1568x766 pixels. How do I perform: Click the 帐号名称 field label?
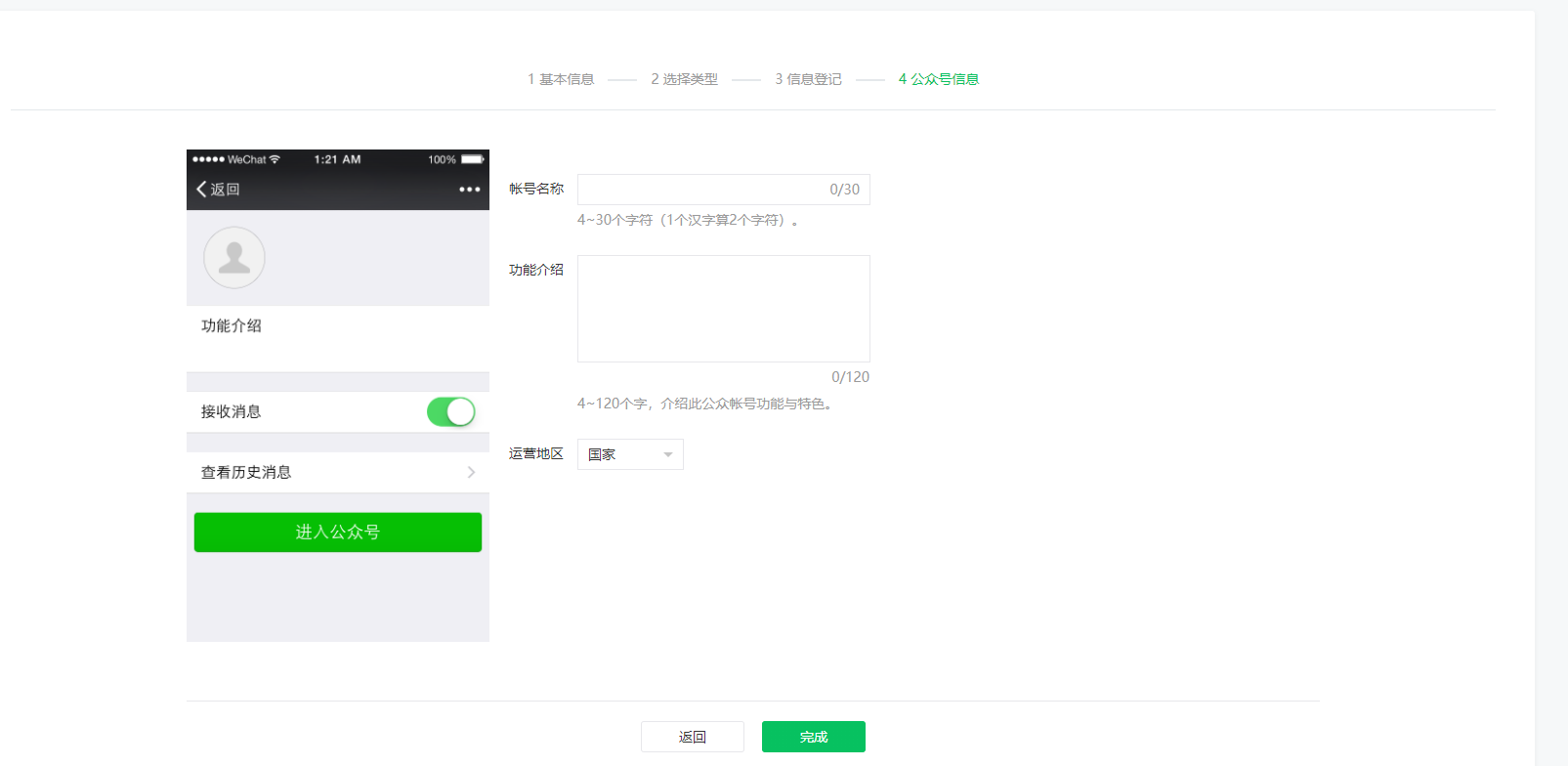[x=536, y=189]
